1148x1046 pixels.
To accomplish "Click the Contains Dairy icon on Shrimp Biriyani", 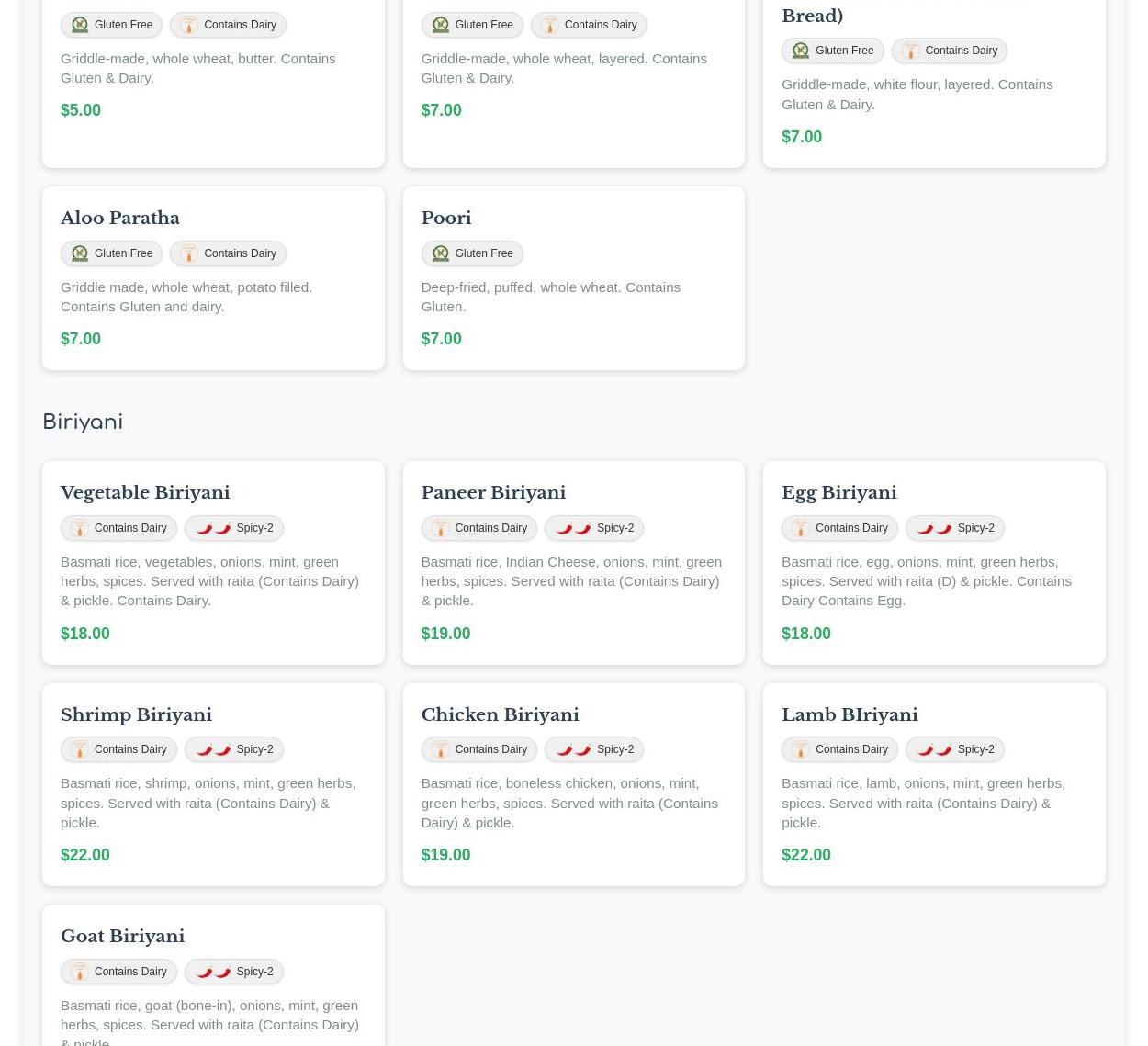I will [x=80, y=749].
